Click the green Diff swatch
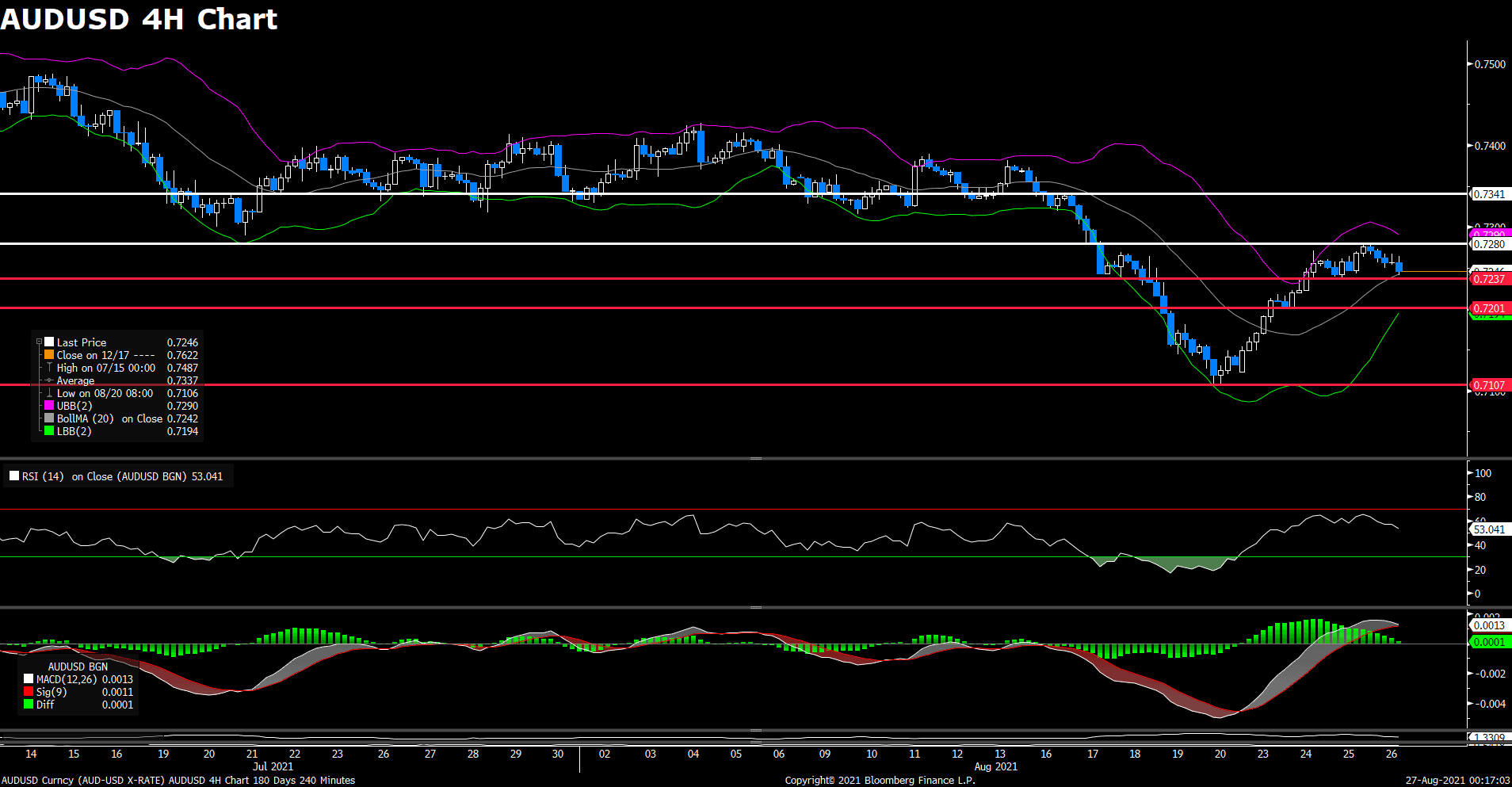The height and width of the screenshot is (787, 1512). pyautogui.click(x=29, y=705)
